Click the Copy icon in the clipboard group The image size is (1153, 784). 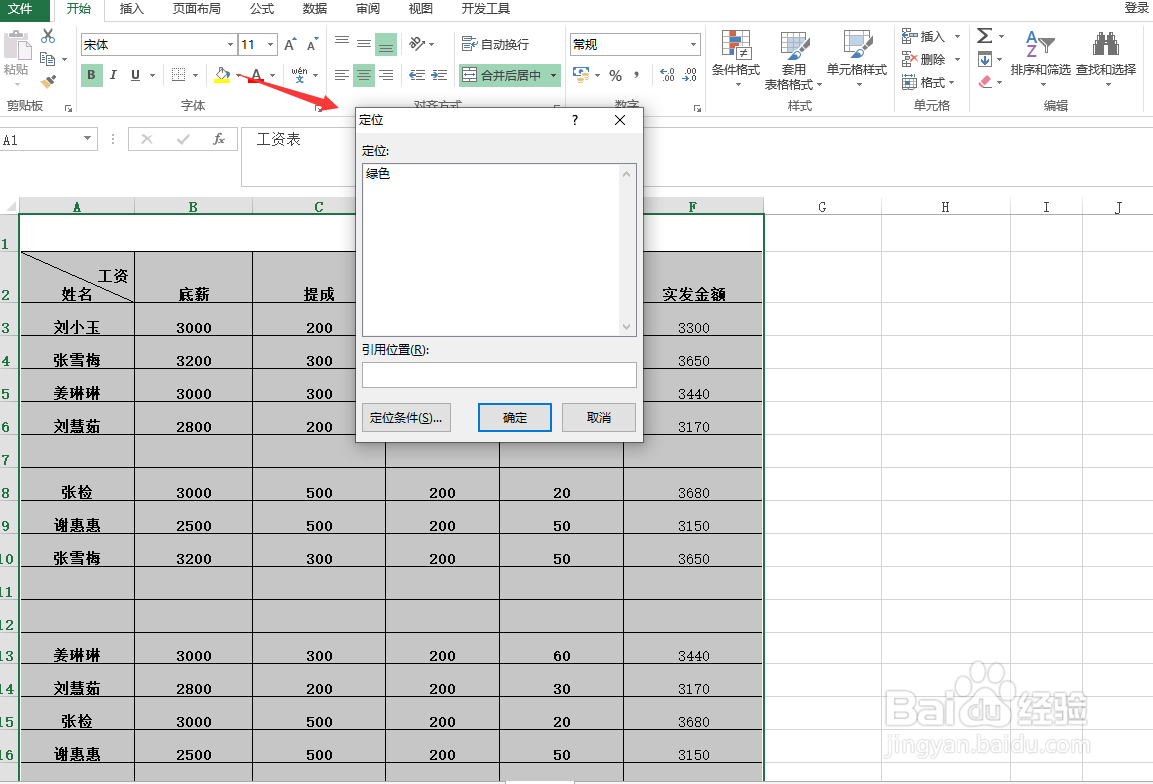[x=48, y=59]
